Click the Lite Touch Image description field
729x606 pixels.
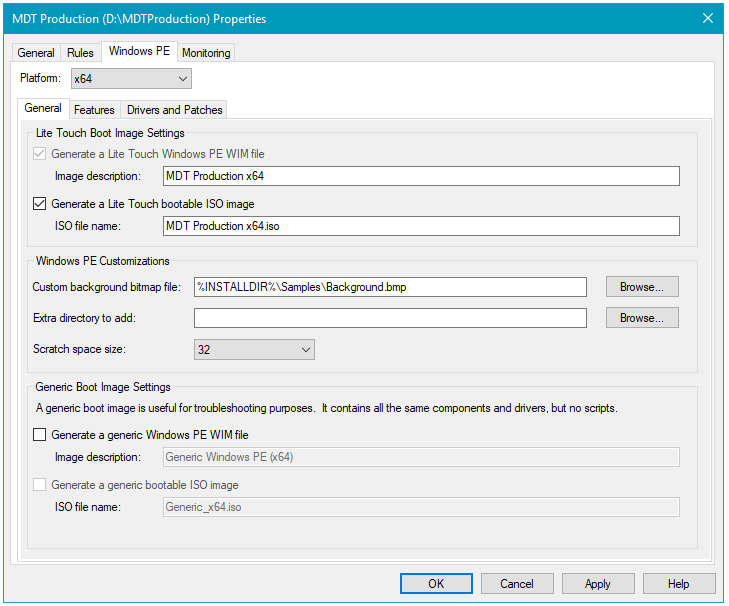click(x=421, y=176)
